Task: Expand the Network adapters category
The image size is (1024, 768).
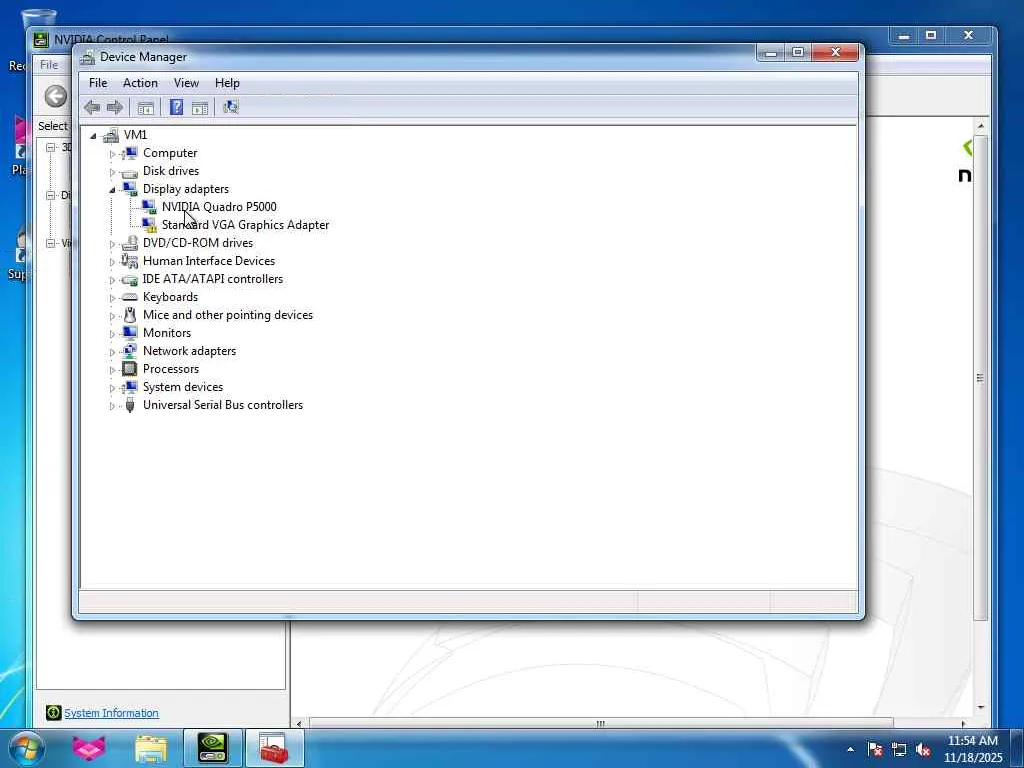Action: (x=112, y=352)
